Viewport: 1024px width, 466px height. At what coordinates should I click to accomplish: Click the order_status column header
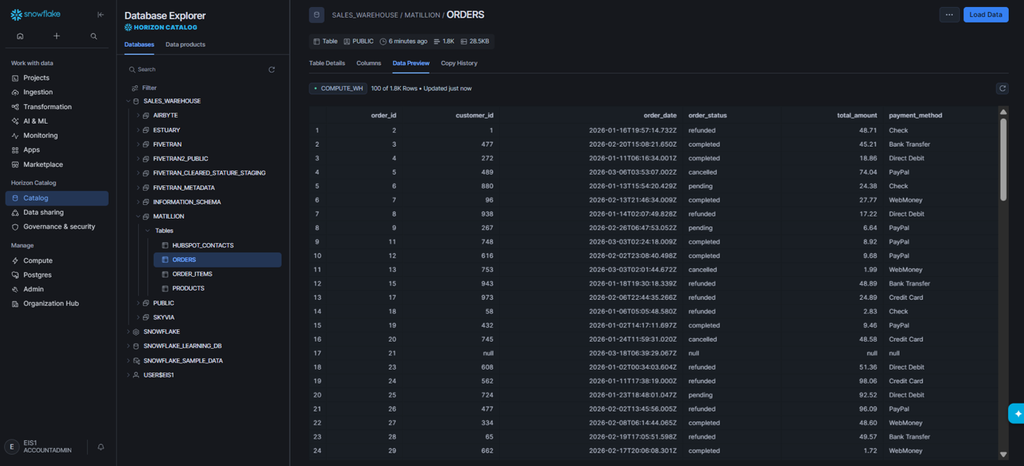coord(708,116)
